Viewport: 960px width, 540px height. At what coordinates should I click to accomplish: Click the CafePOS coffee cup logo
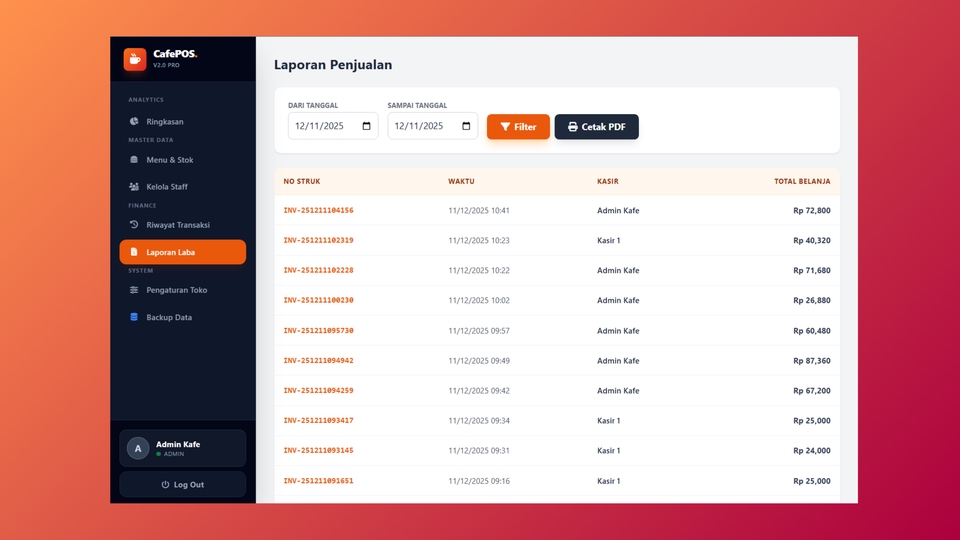[135, 59]
